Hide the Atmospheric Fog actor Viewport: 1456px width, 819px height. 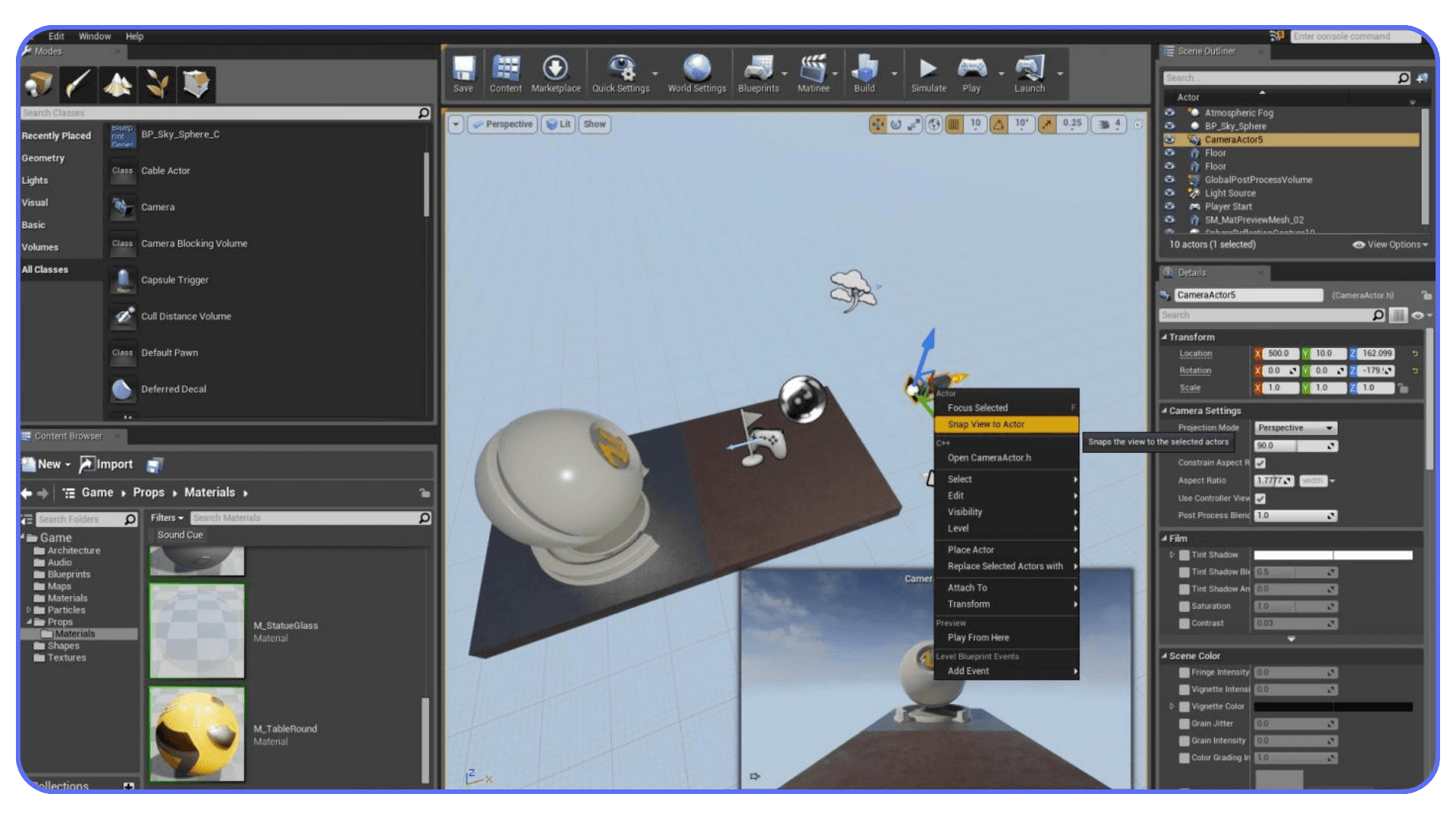tap(1169, 112)
